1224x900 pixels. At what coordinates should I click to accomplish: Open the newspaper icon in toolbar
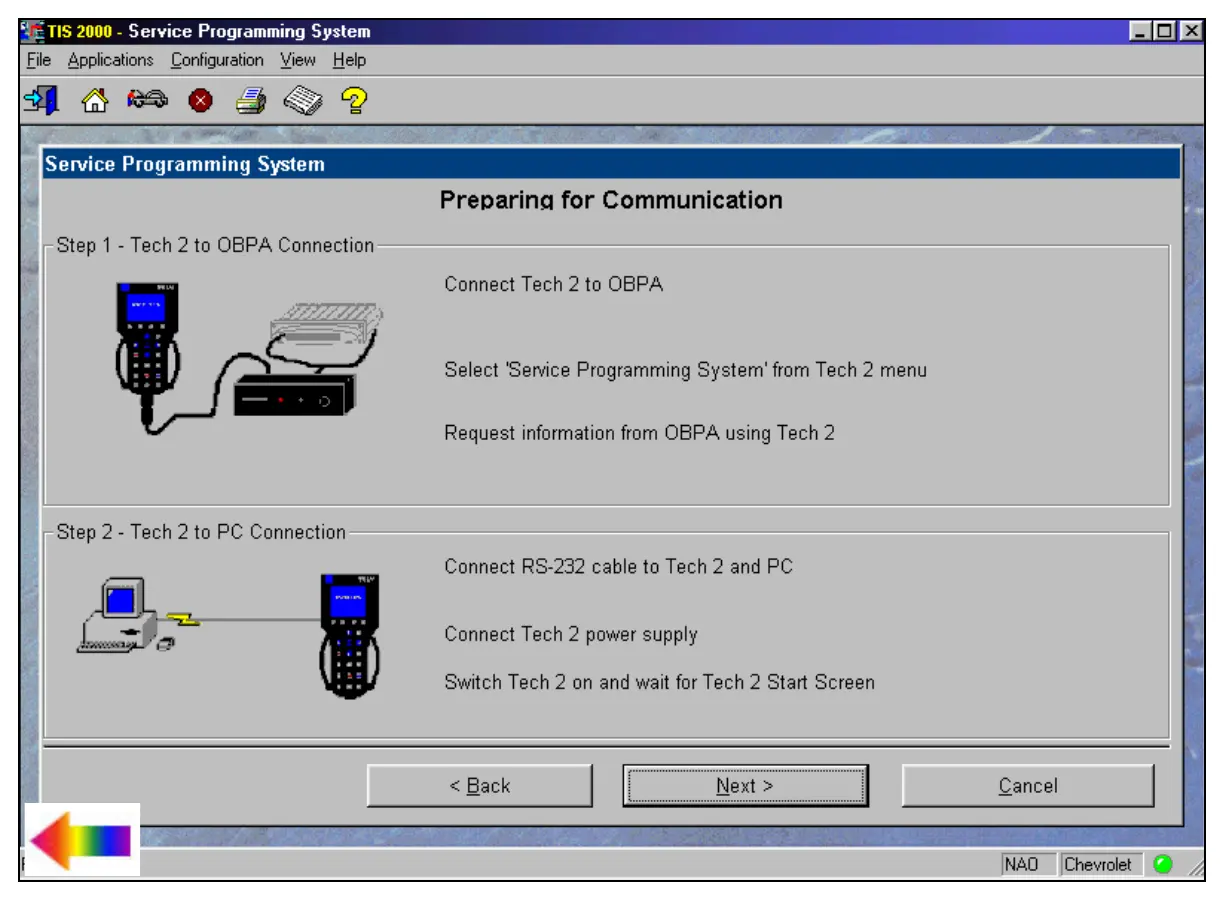point(302,100)
